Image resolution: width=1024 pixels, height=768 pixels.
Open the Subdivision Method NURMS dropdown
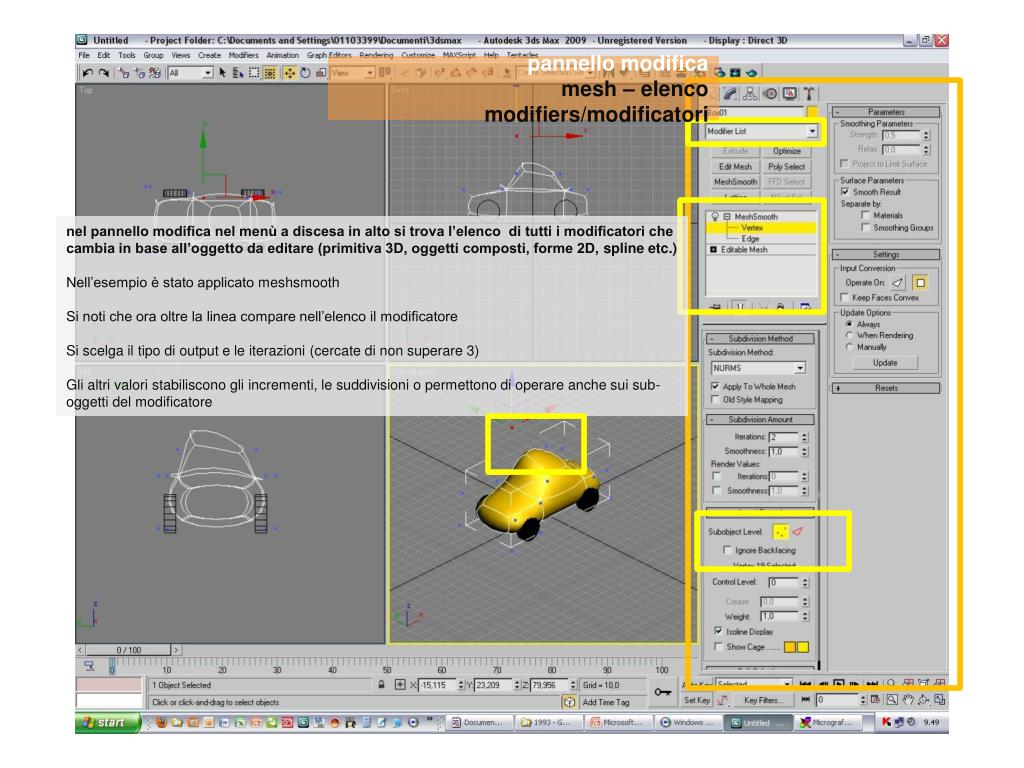click(758, 368)
